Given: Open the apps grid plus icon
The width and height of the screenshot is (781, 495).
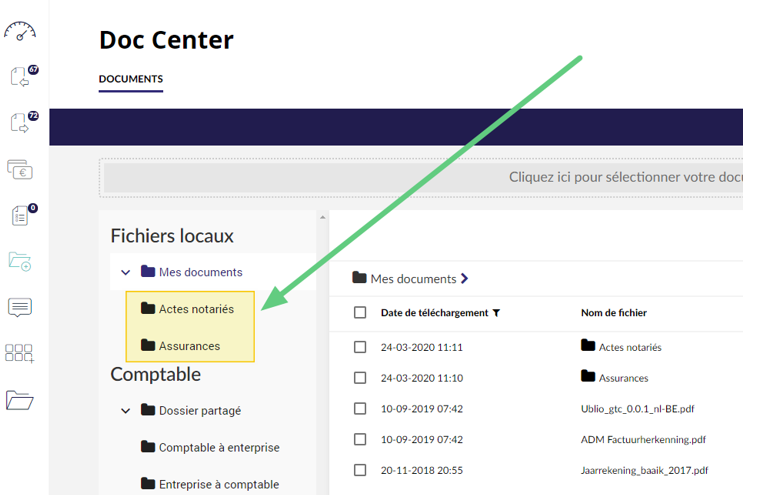Looking at the screenshot, I should tap(19, 353).
